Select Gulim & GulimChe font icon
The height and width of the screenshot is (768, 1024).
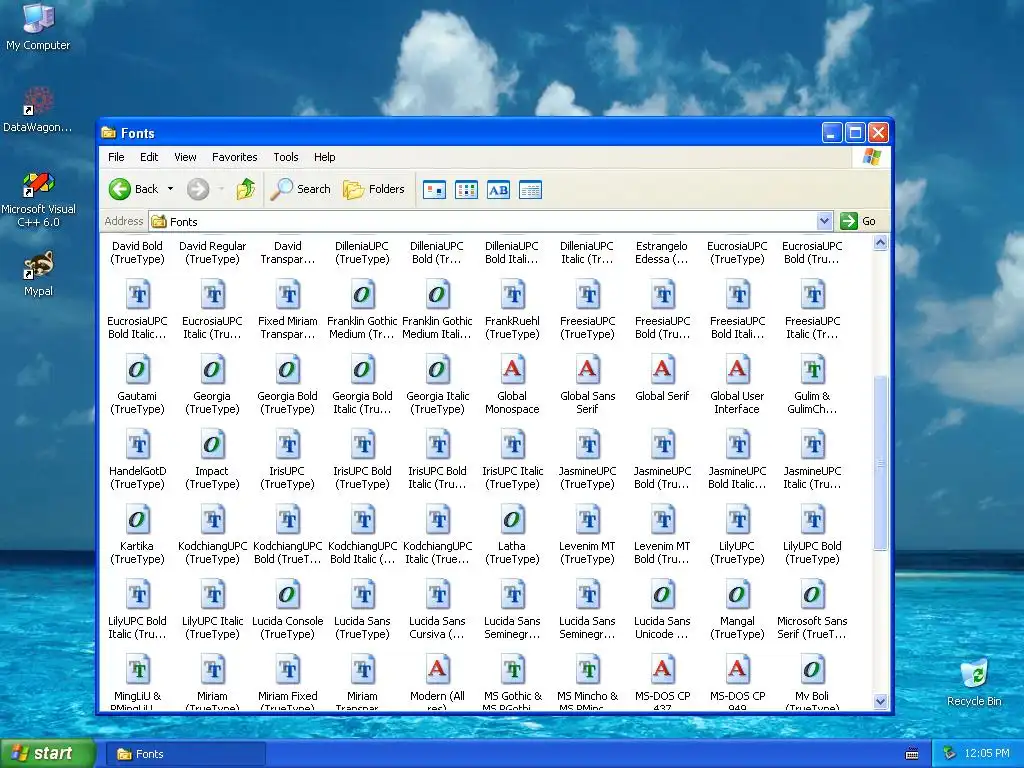[812, 370]
